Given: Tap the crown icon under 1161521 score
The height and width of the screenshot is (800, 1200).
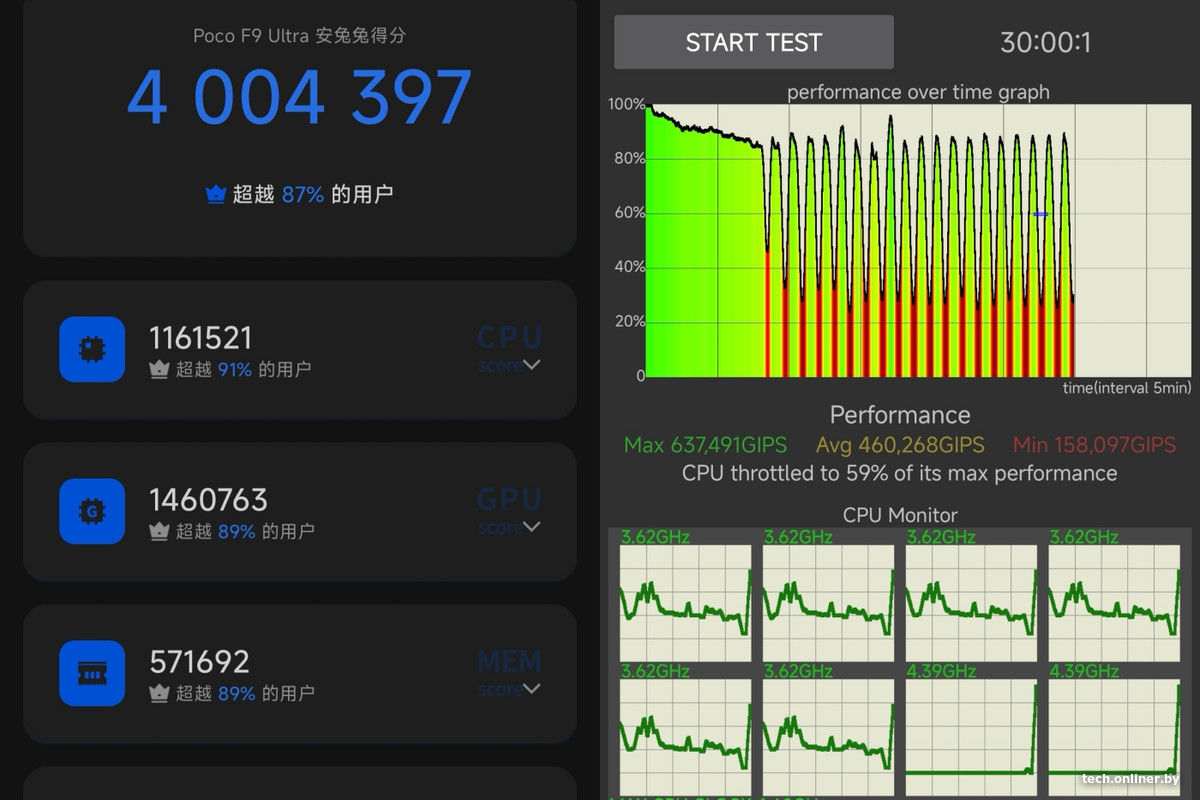Looking at the screenshot, I should click(x=159, y=370).
